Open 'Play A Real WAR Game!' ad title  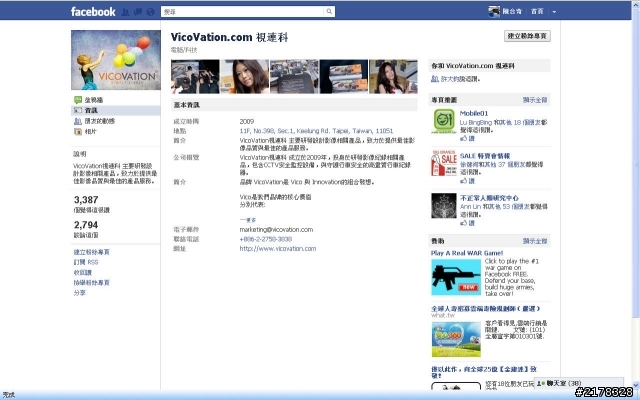tap(467, 253)
